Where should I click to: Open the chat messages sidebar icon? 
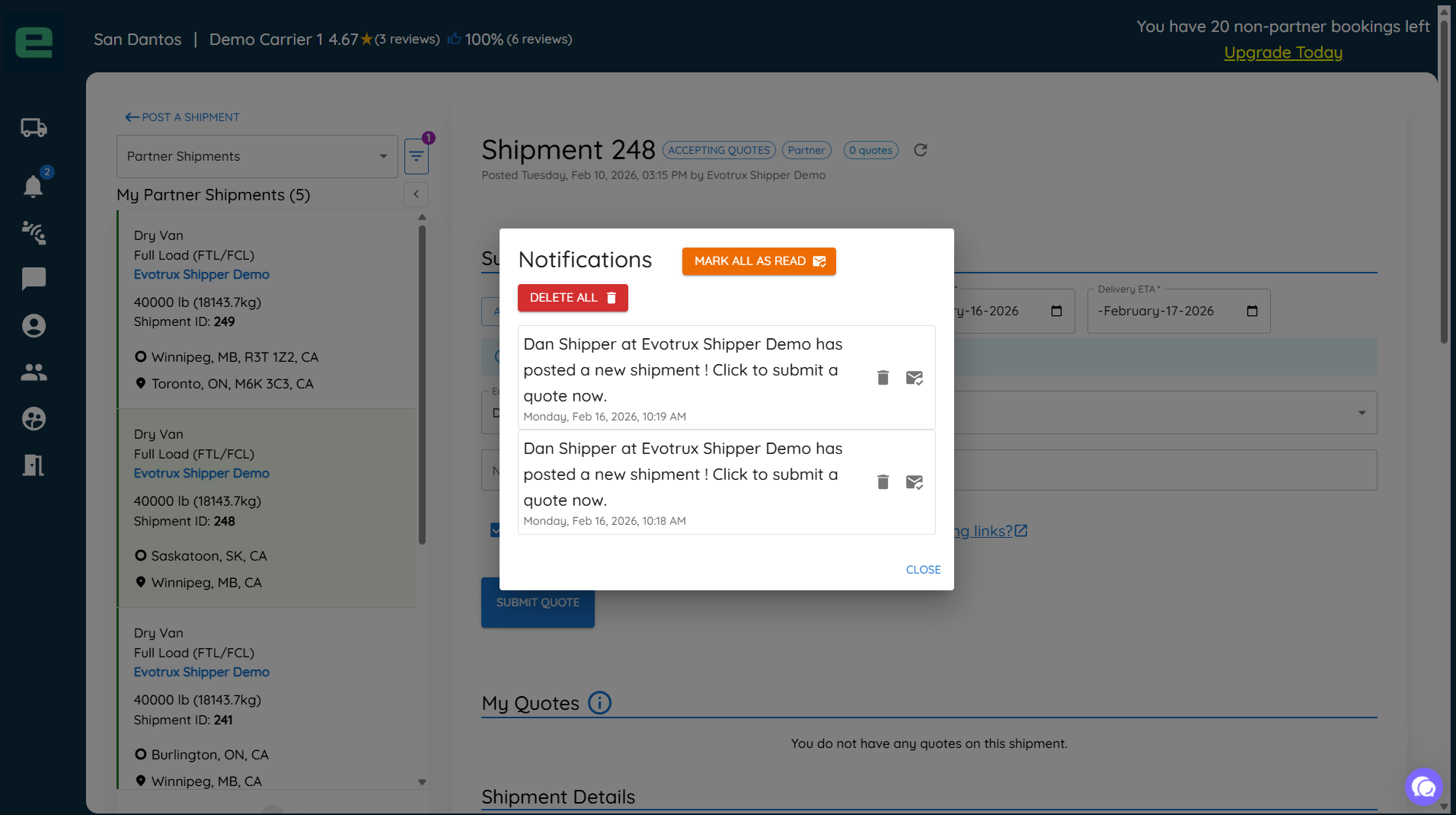click(x=34, y=279)
